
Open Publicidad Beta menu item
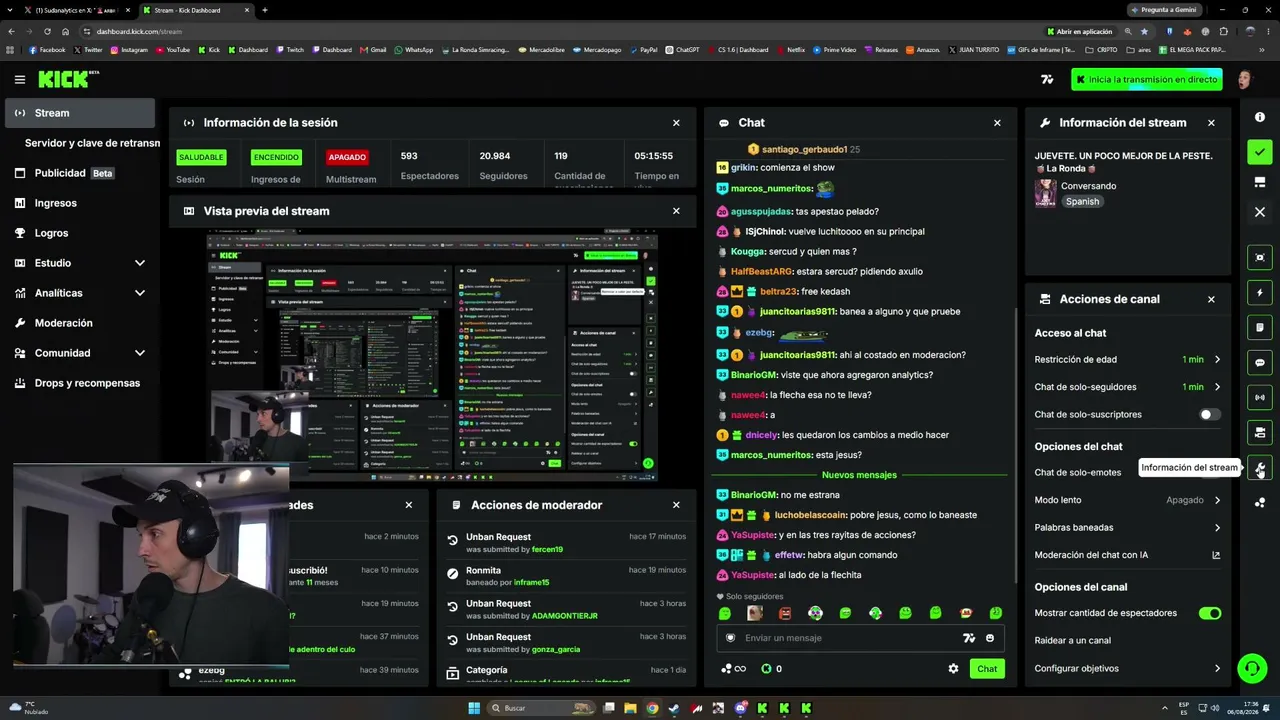tap(80, 173)
